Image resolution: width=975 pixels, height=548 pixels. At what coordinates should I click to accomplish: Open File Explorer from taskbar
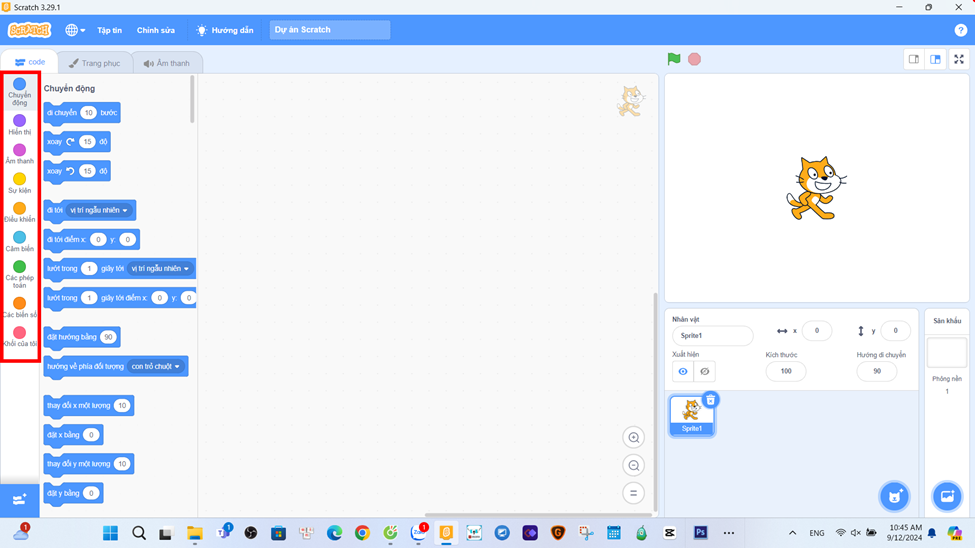coord(195,533)
